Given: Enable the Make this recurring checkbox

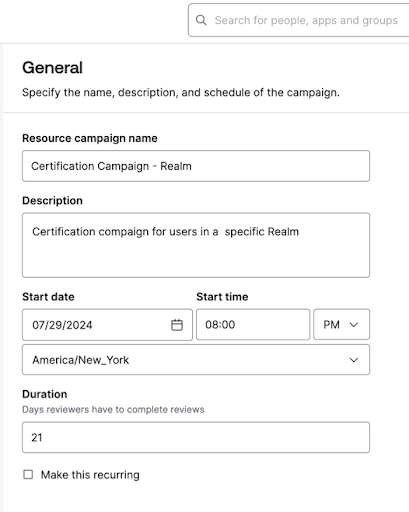Looking at the screenshot, I should point(28,474).
